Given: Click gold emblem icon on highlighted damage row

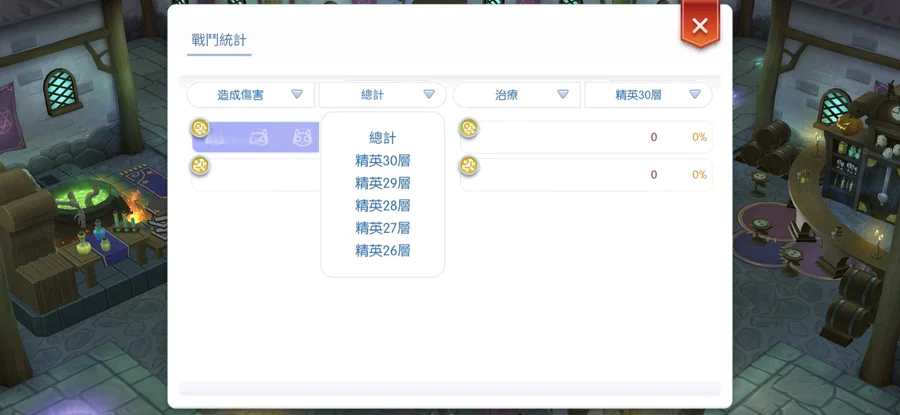Looking at the screenshot, I should [200, 128].
